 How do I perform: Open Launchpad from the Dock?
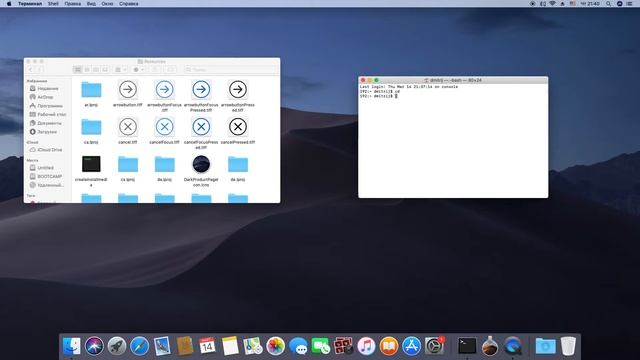point(117,346)
